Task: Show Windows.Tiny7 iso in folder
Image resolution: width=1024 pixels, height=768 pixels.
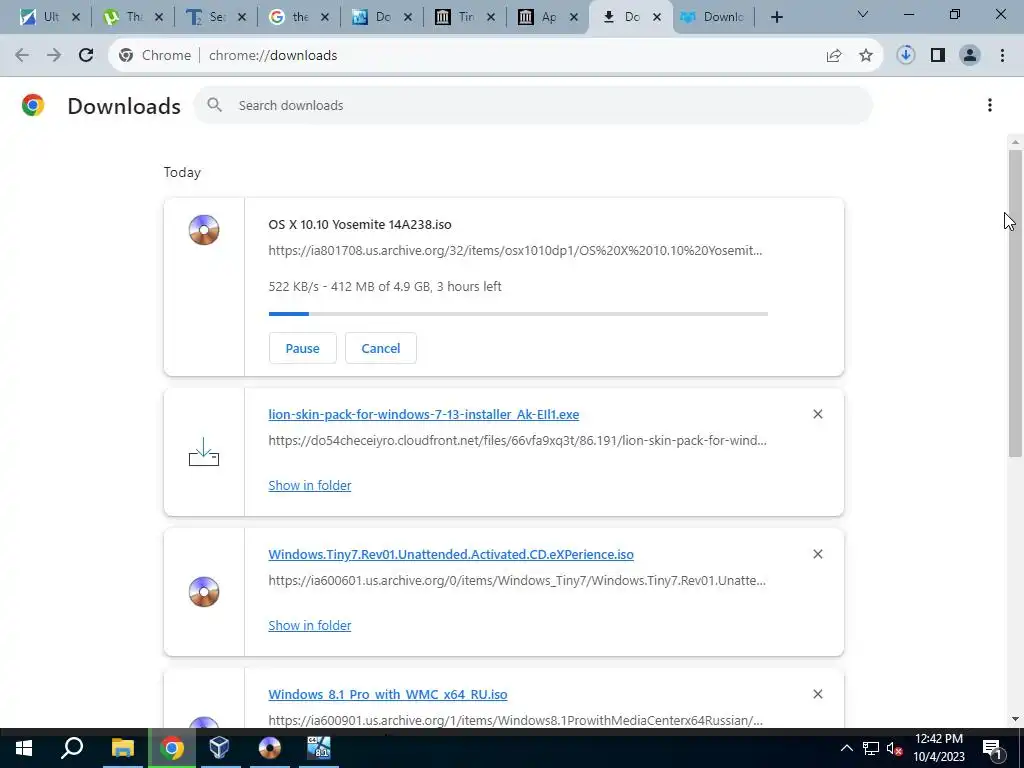Action: tap(310, 625)
